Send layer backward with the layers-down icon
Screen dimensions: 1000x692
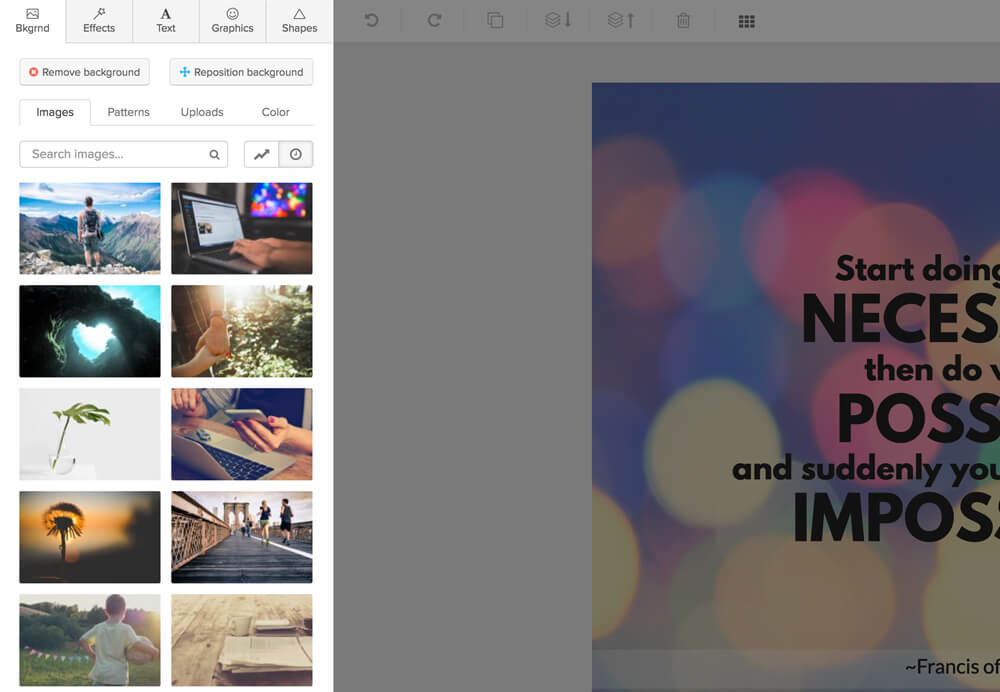tap(558, 20)
